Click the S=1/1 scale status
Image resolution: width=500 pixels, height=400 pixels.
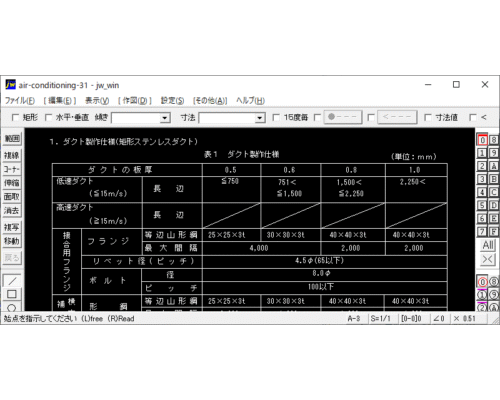point(381,319)
